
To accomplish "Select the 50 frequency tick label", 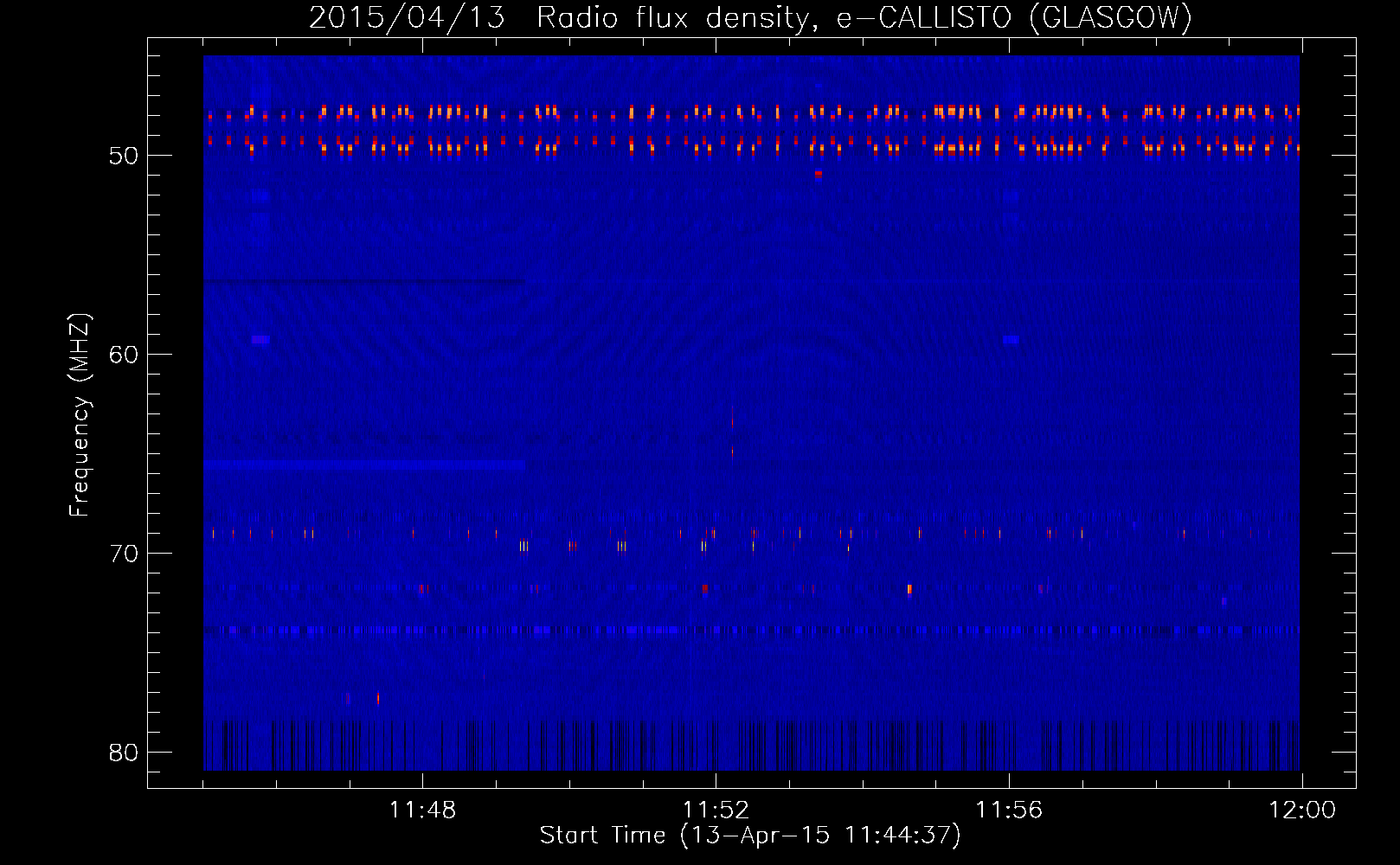I will 124,156.
